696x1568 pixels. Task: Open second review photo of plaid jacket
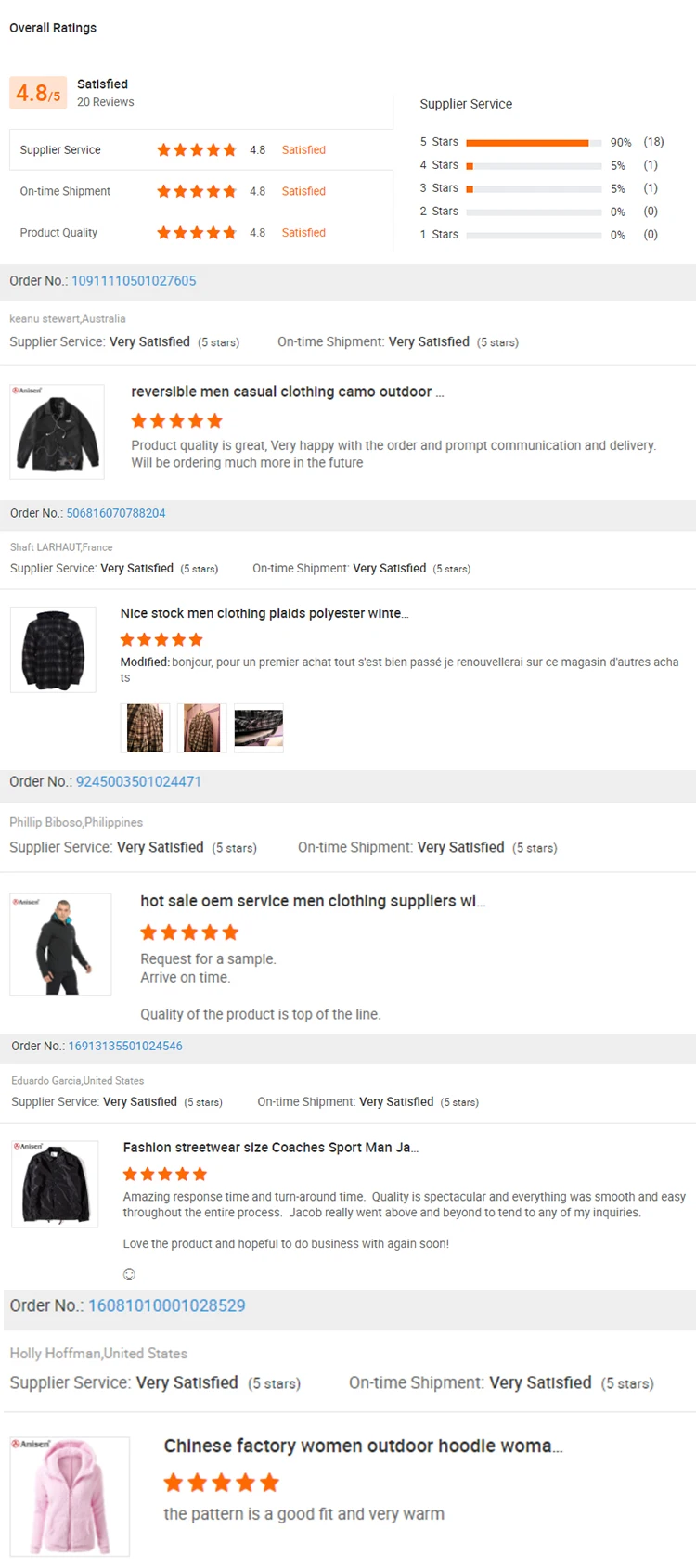tap(201, 727)
